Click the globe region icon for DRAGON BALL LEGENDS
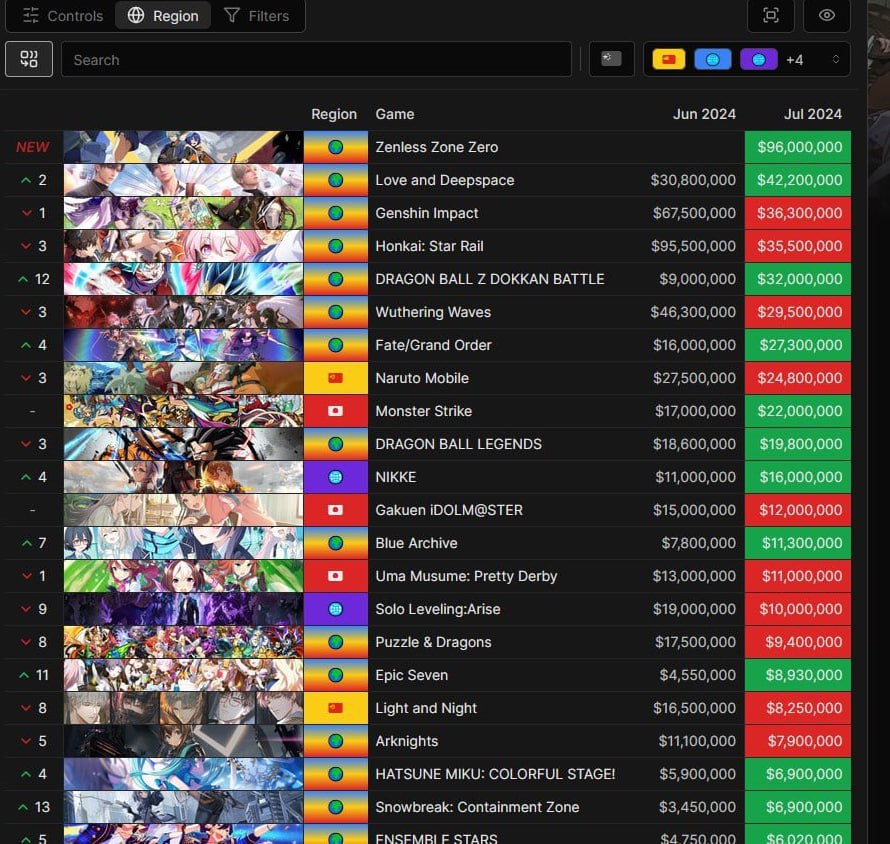Image resolution: width=890 pixels, height=844 pixels. click(x=335, y=444)
